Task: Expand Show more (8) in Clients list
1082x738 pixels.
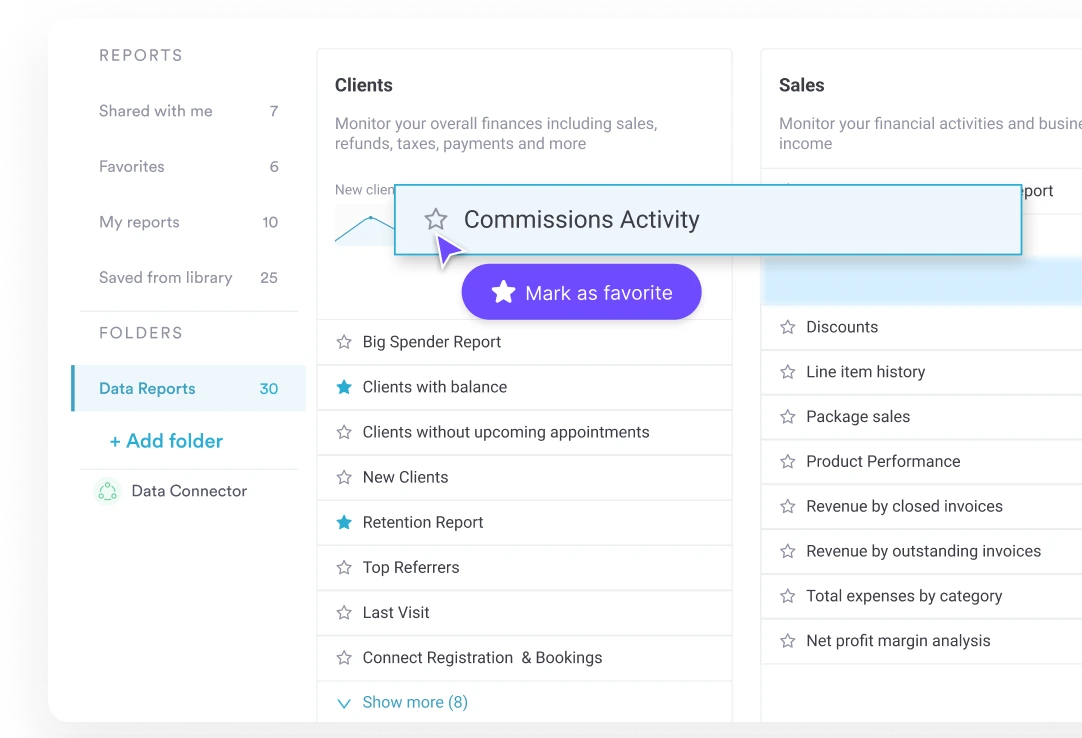Action: click(x=414, y=702)
